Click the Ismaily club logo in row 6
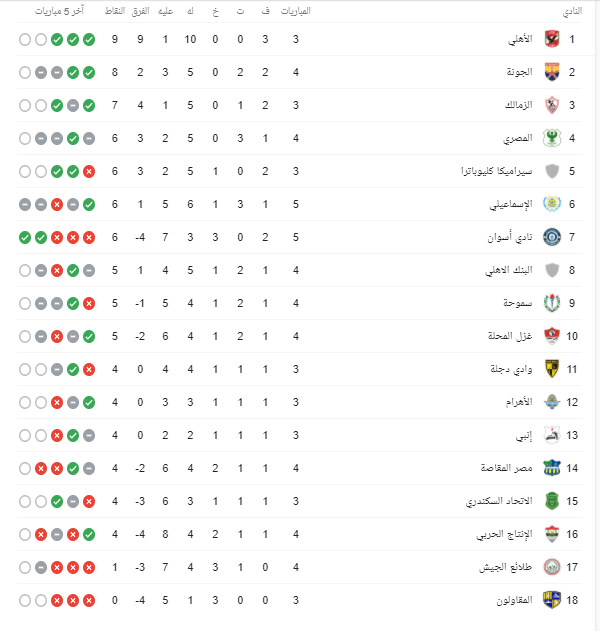This screenshot has width=604, height=635. click(552, 204)
